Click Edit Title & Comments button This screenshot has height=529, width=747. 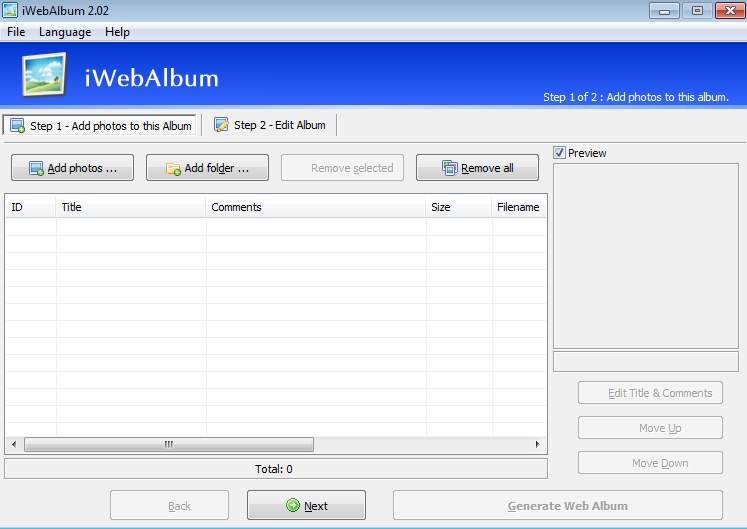pyautogui.click(x=650, y=393)
